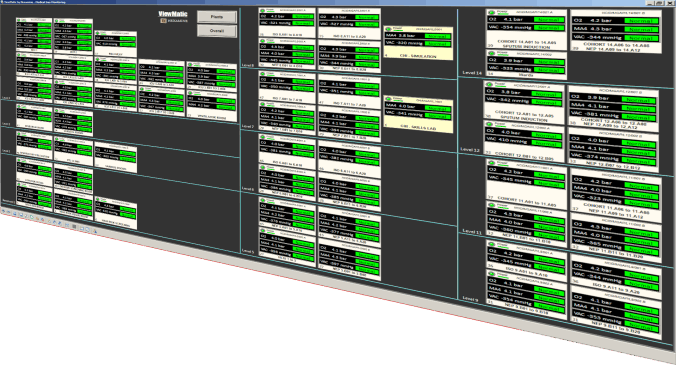Viewport: 676px width, 365px height.
Task: Select the Level 14 floor label
Action: click(472, 73)
